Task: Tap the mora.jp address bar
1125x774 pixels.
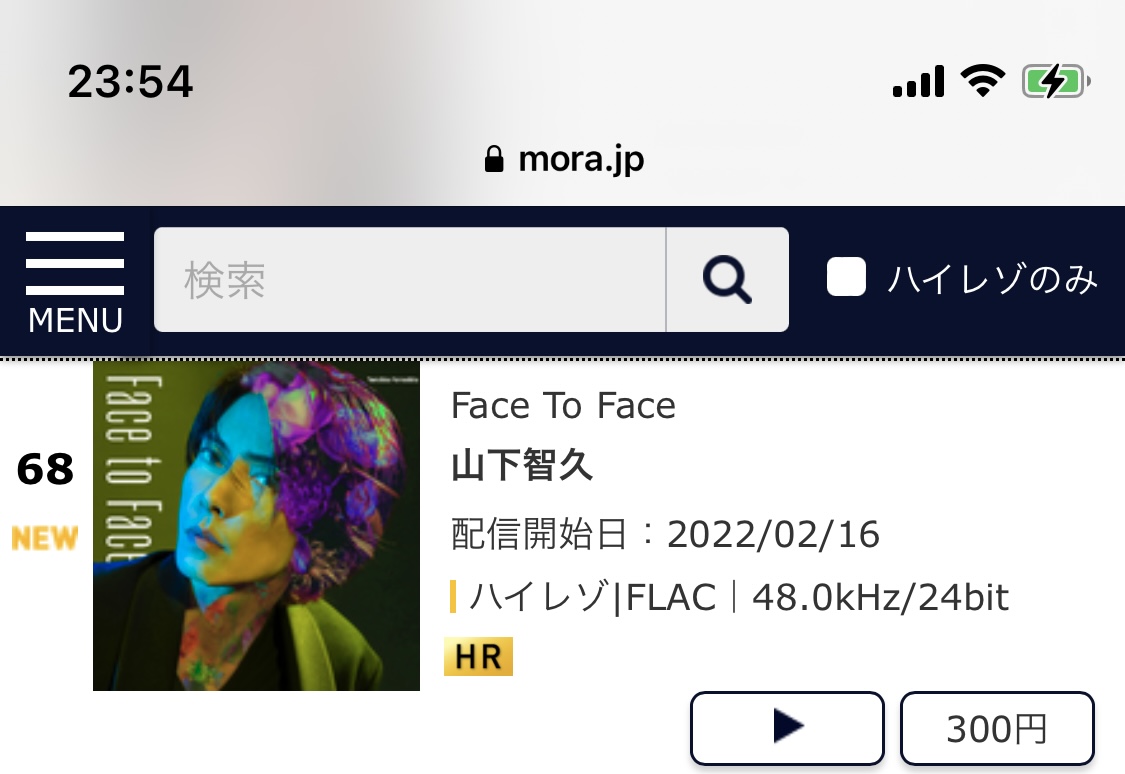Action: coord(564,159)
